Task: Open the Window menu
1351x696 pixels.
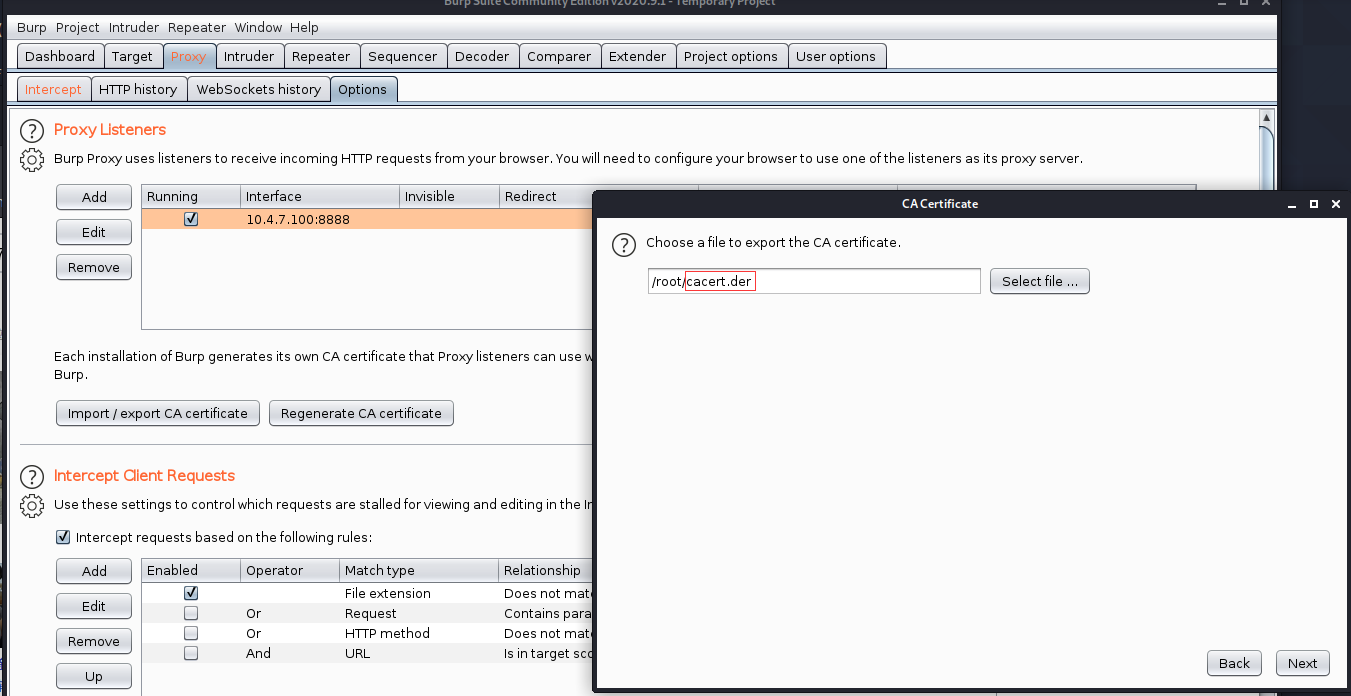Action: [x=257, y=27]
